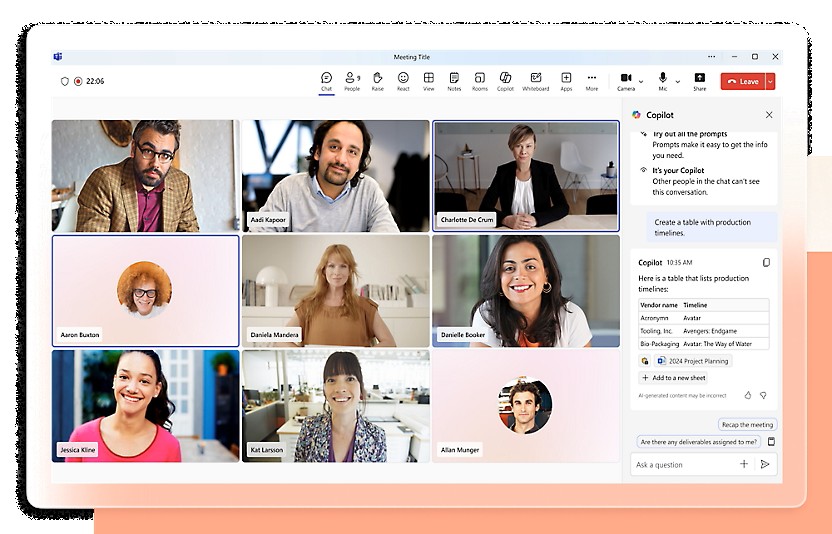Image resolution: width=832 pixels, height=534 pixels.
Task: Open the React emoji menu
Action: pos(403,82)
